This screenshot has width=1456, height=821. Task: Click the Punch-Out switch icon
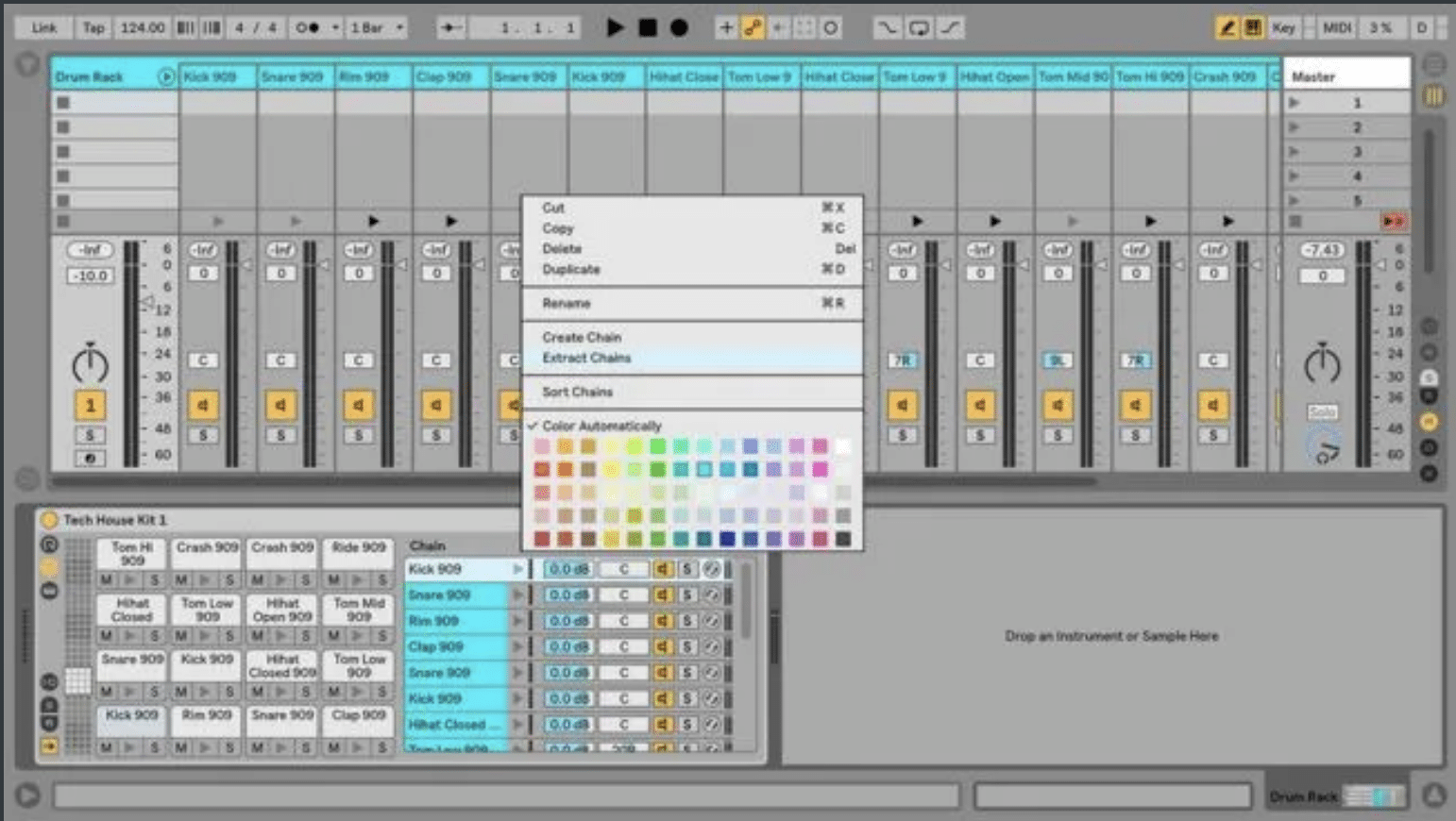pos(951,27)
